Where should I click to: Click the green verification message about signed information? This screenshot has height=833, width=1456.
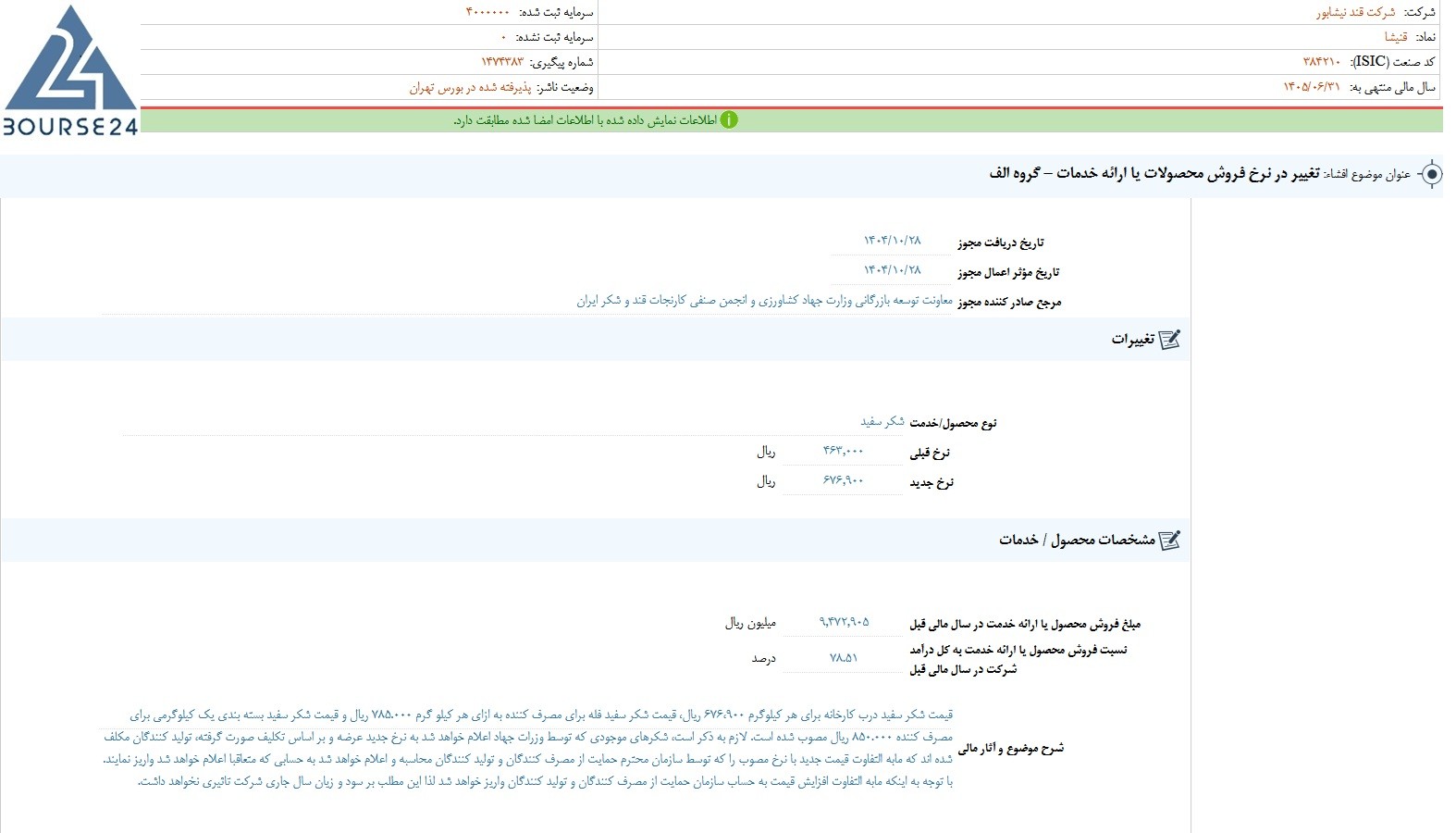pos(585,120)
